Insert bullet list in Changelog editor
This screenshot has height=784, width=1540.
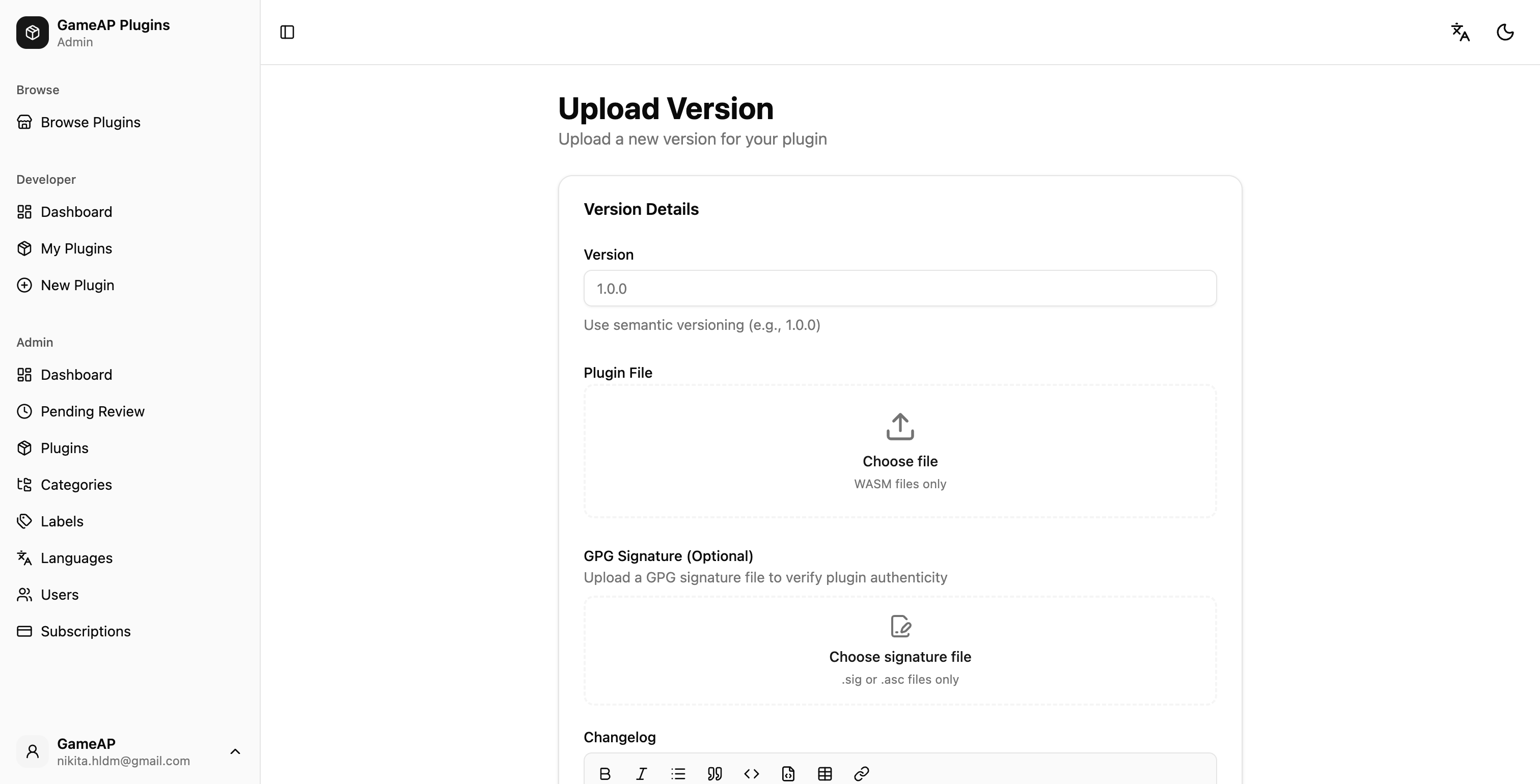click(x=678, y=774)
